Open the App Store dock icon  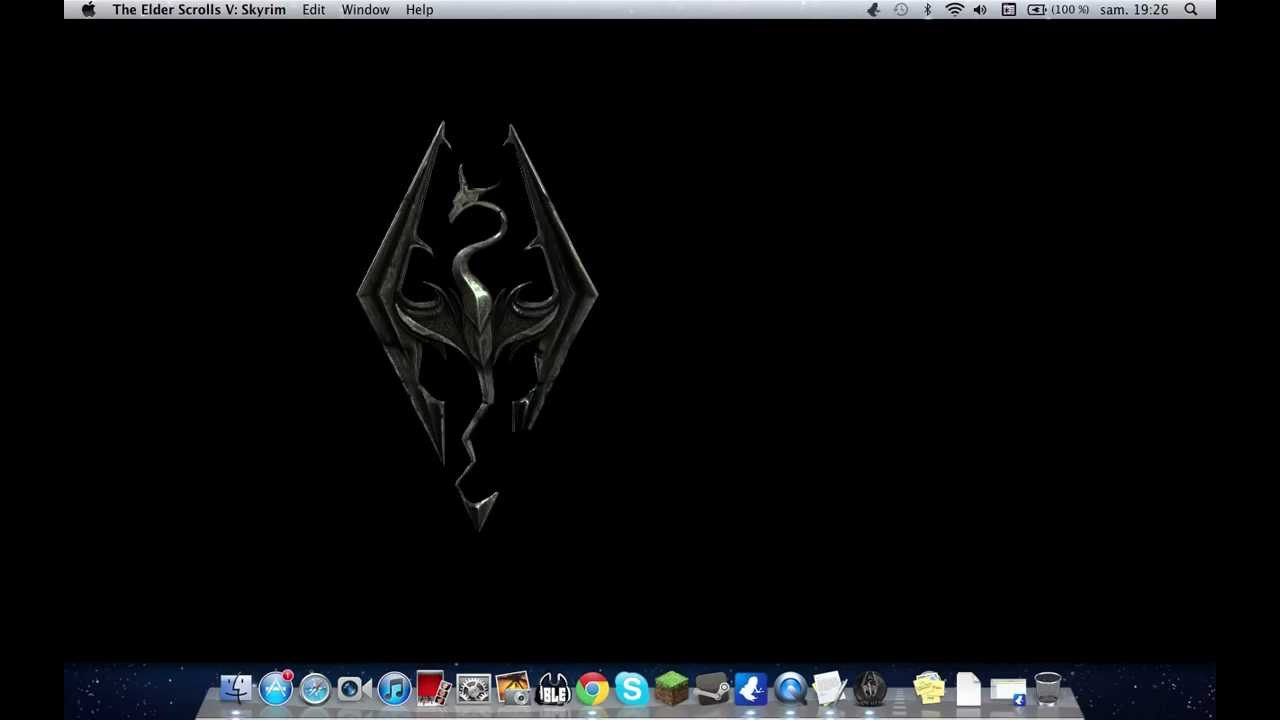pos(276,689)
